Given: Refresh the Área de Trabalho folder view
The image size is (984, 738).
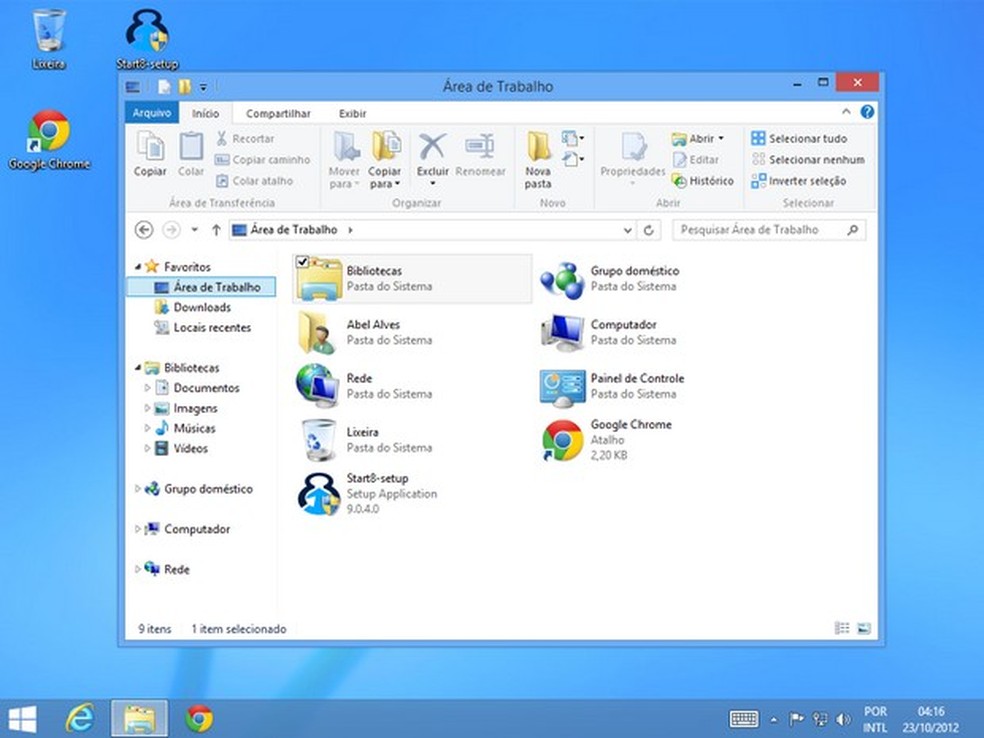Looking at the screenshot, I should click(x=649, y=230).
